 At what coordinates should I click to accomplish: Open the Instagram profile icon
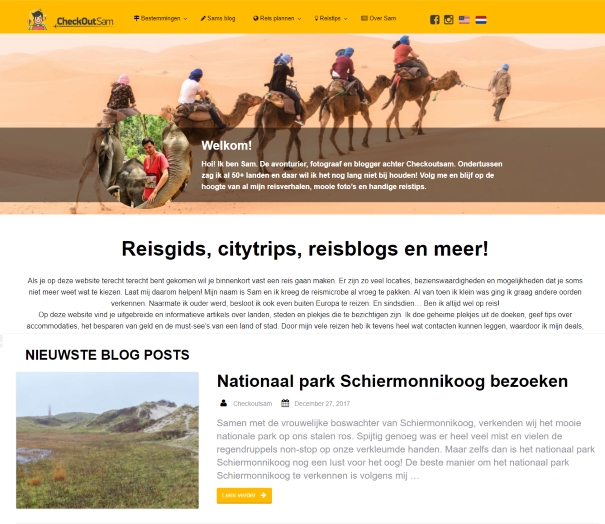click(448, 20)
